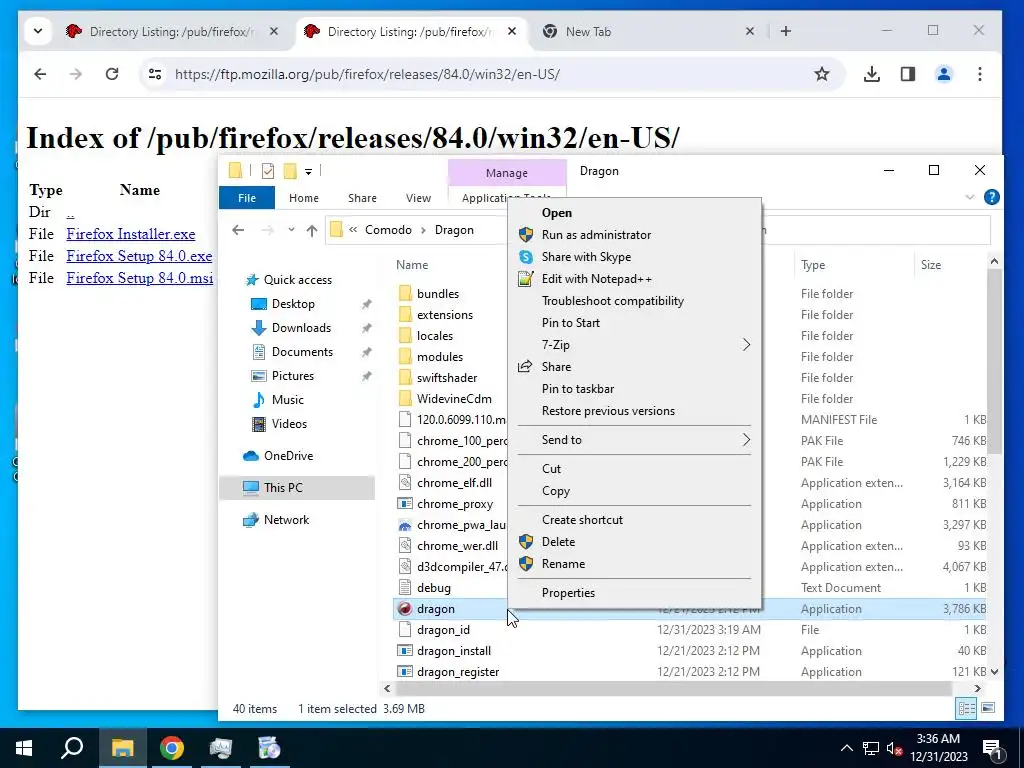Expand the ribbon using chevron
The width and height of the screenshot is (1024, 768).
click(x=970, y=197)
